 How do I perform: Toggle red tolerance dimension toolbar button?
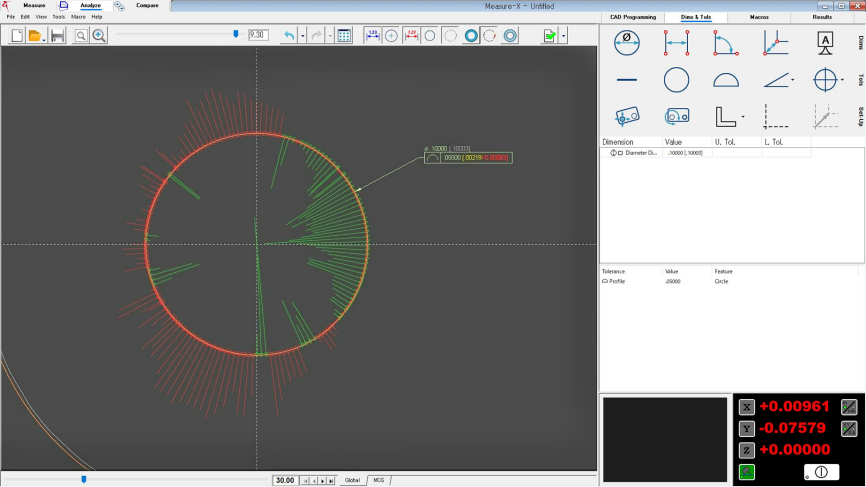[x=411, y=36]
